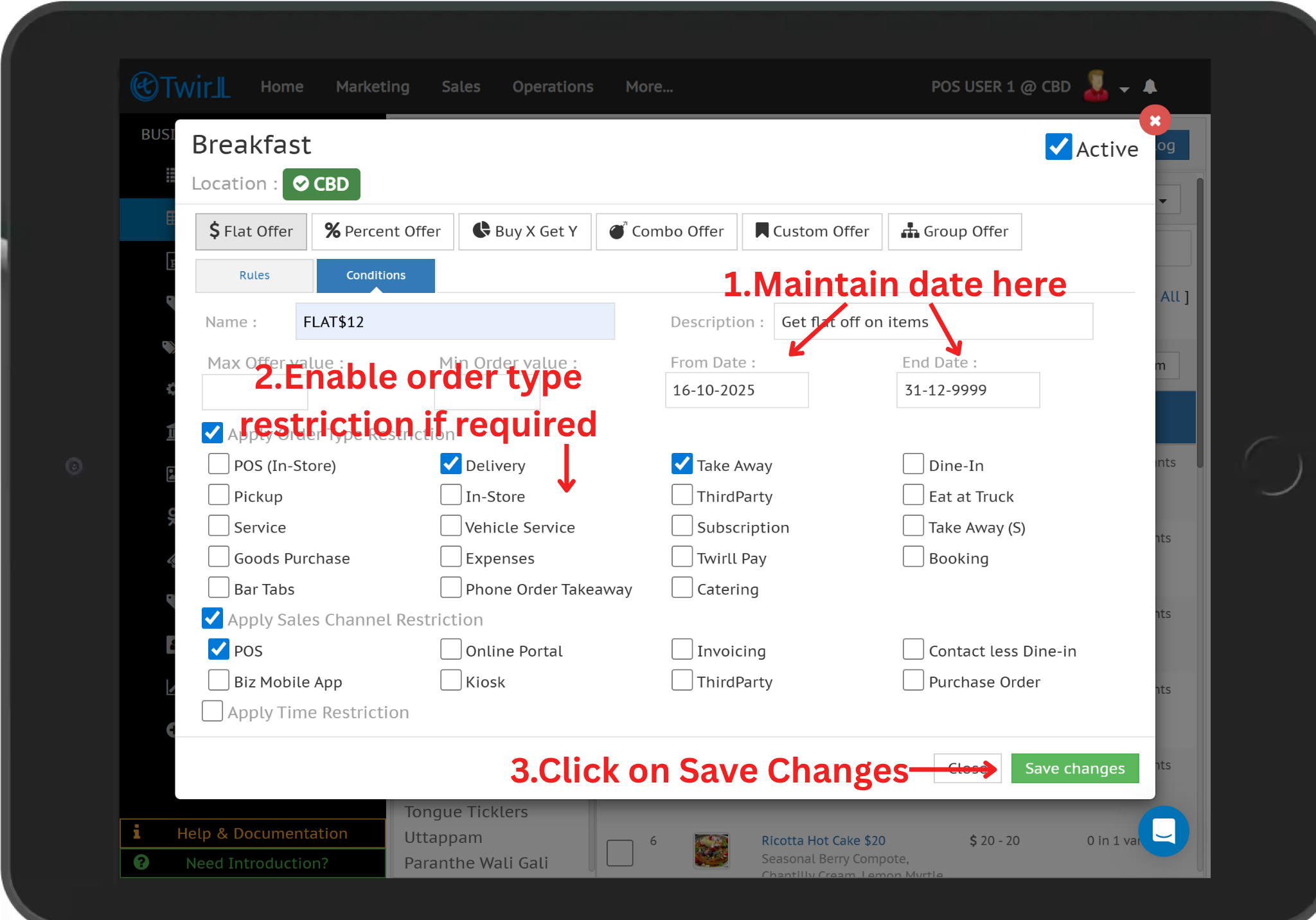This screenshot has width=1316, height=920.
Task: Enable Apply Time Restriction checkbox
Action: 213,711
